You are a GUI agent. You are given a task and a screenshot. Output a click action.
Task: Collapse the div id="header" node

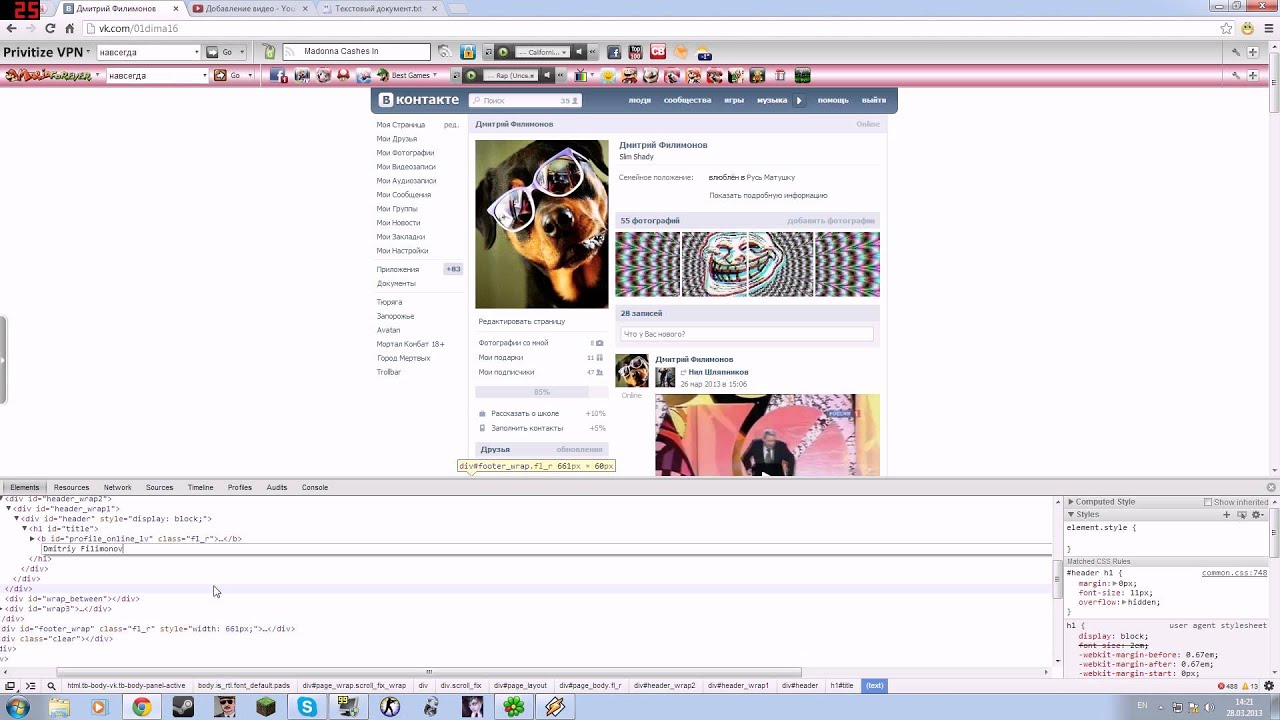pos(16,519)
